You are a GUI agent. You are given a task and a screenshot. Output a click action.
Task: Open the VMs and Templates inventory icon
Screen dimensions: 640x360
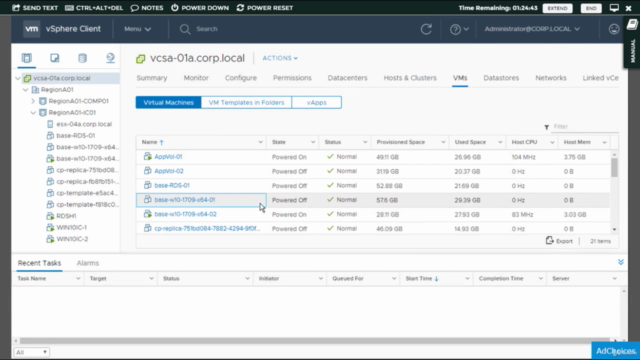55,58
